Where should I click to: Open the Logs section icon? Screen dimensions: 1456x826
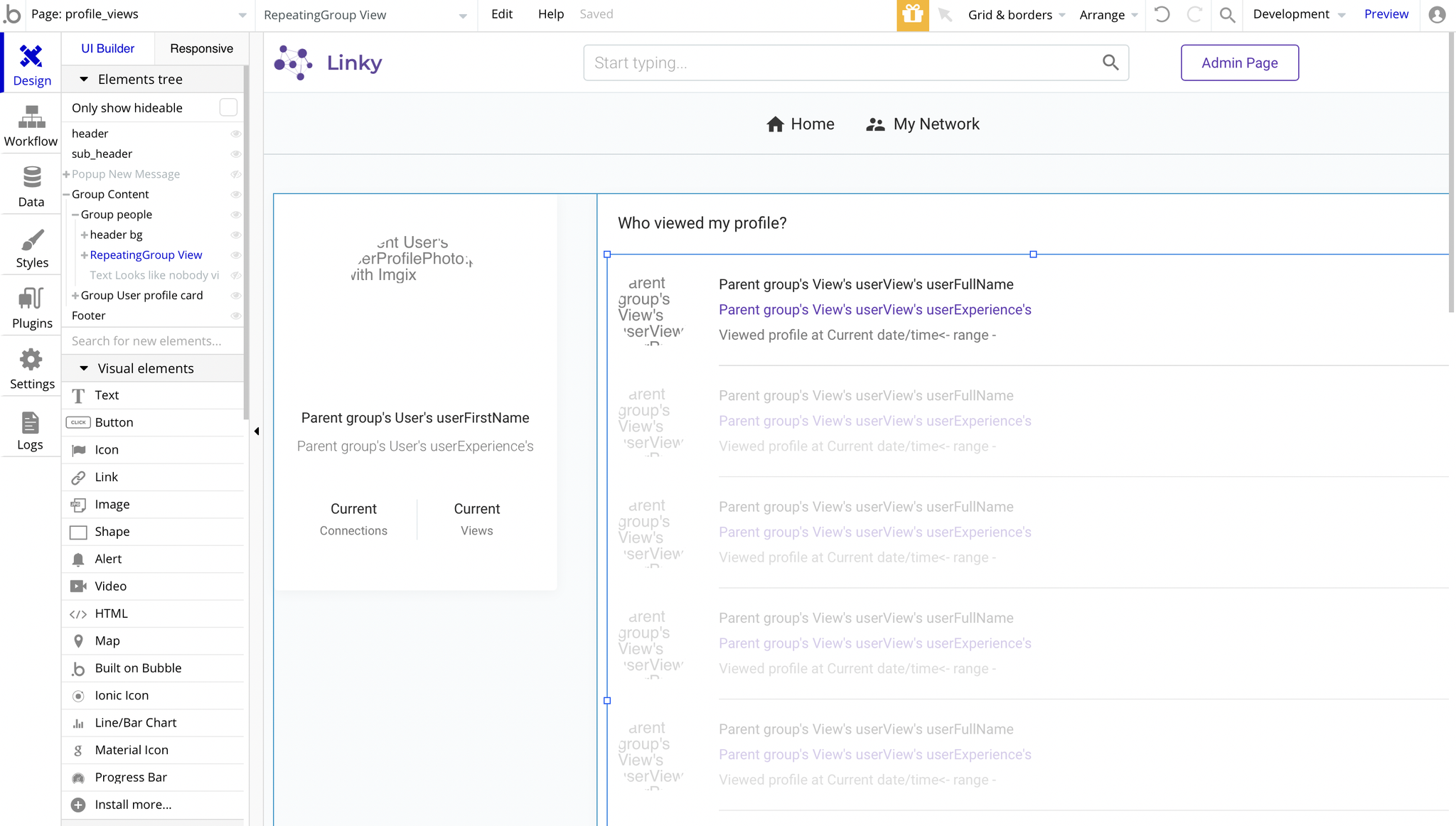click(x=30, y=423)
